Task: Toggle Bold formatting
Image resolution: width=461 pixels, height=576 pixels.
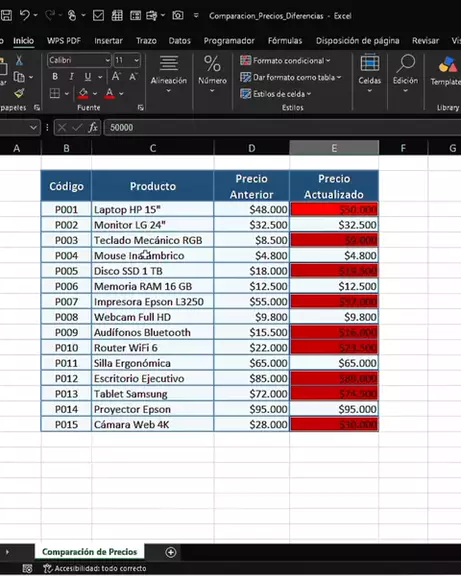Action: point(55,76)
